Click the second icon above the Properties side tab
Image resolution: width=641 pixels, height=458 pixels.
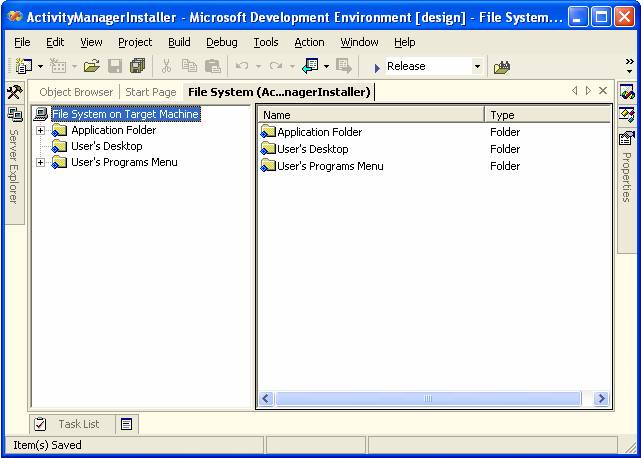[x=627, y=114]
